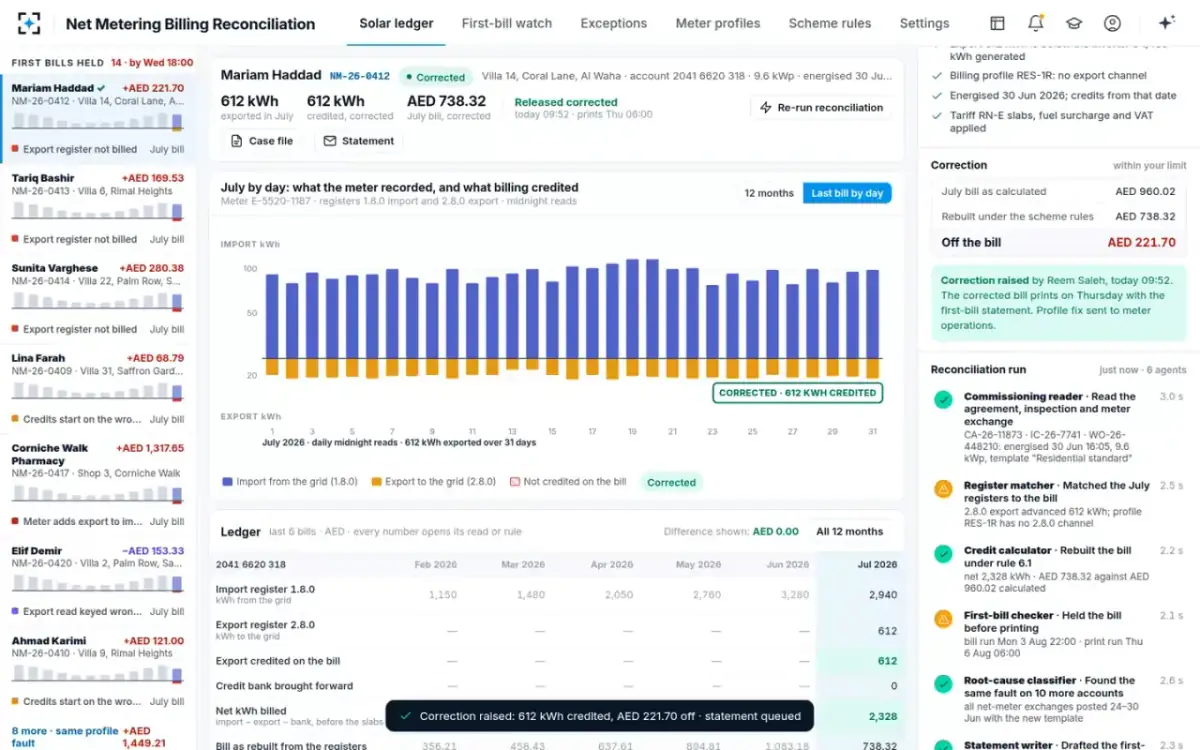Screen dimensions: 1200x750
Task: Open the Solar ledger tab
Action: coord(397,23)
